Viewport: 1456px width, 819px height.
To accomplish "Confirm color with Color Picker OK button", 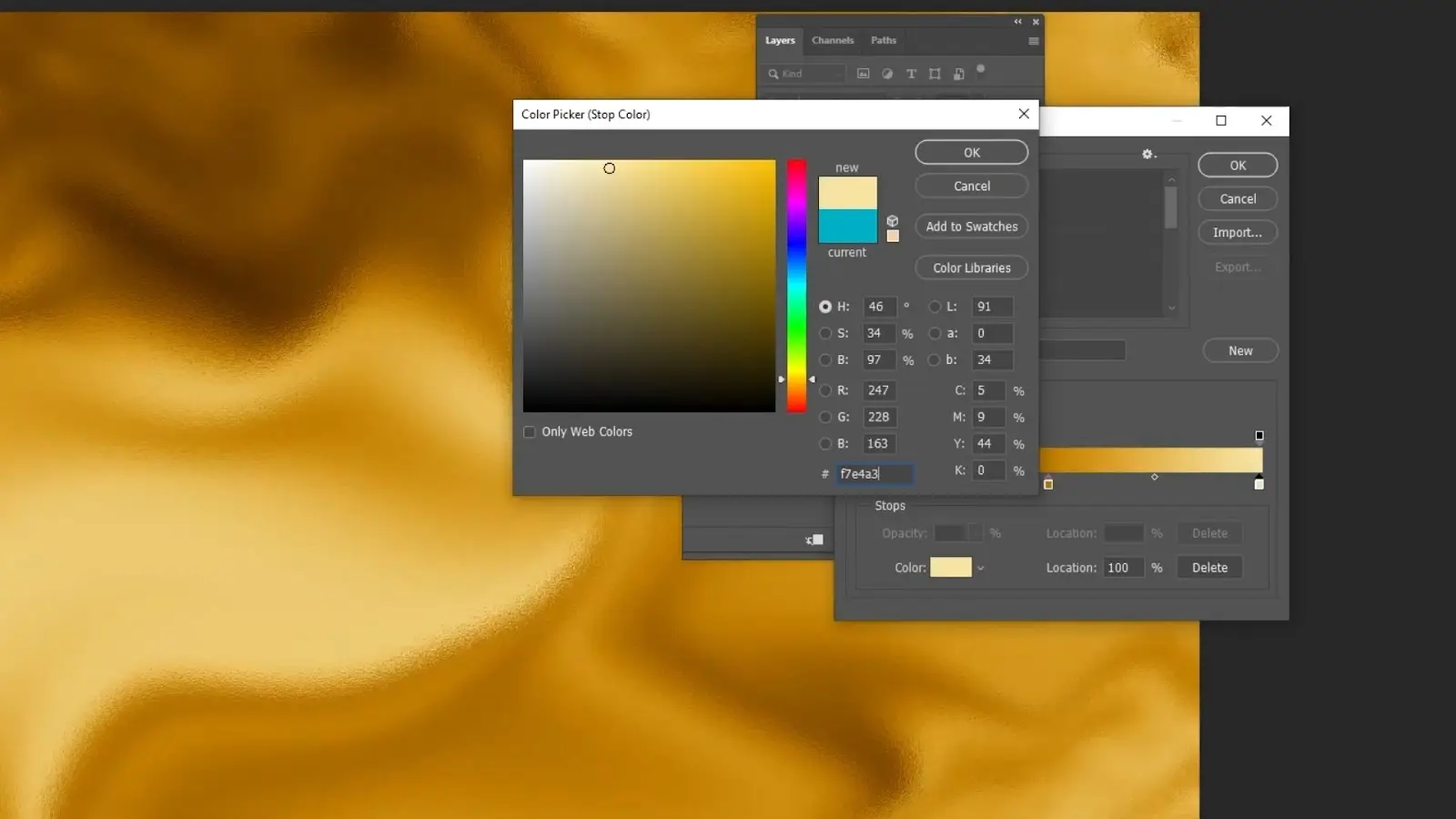I will 972,152.
